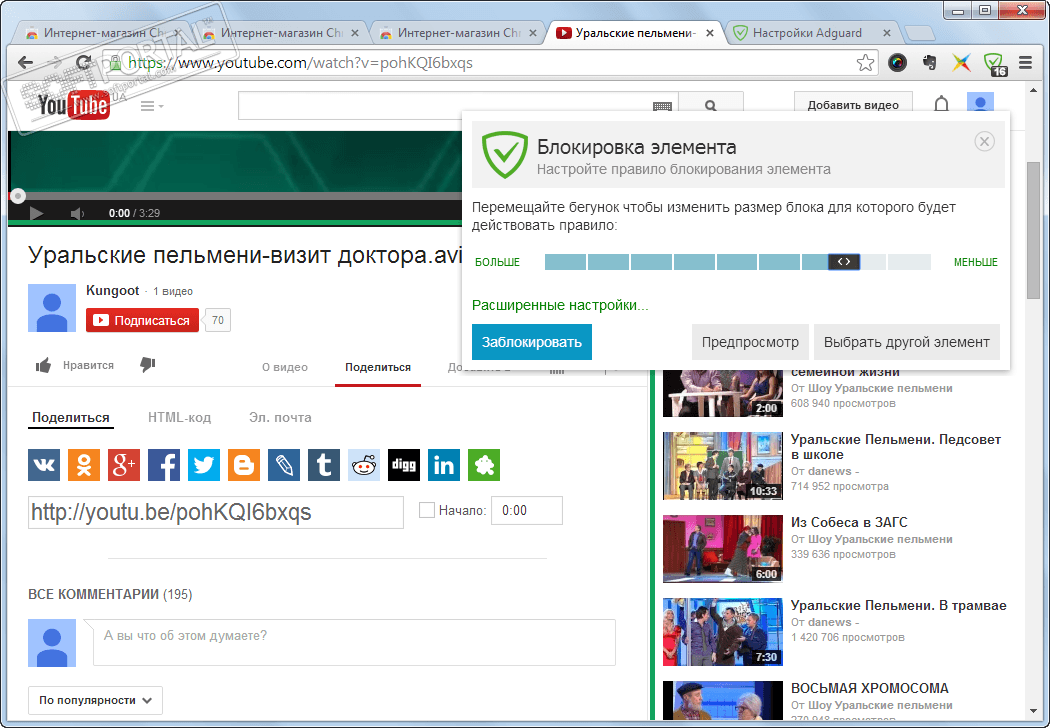The image size is (1050, 728).
Task: Open Педсовет в школе video thumbnail
Action: point(723,465)
